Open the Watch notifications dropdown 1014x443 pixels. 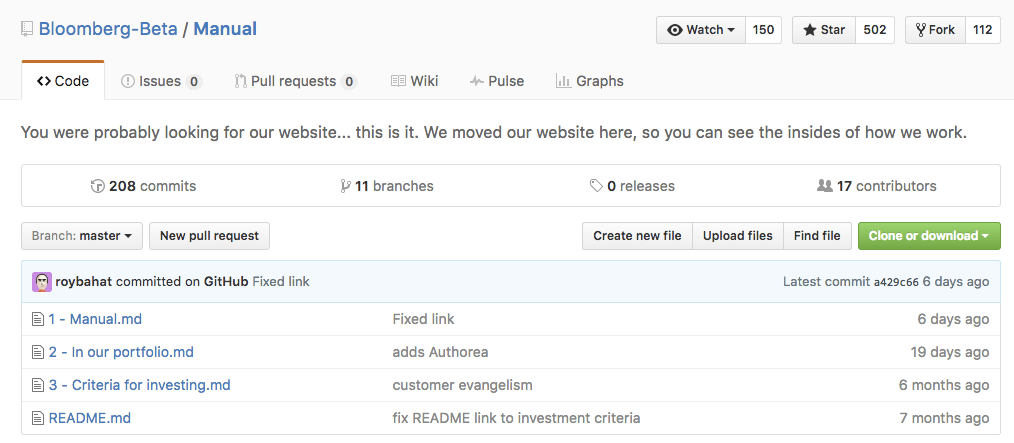701,30
